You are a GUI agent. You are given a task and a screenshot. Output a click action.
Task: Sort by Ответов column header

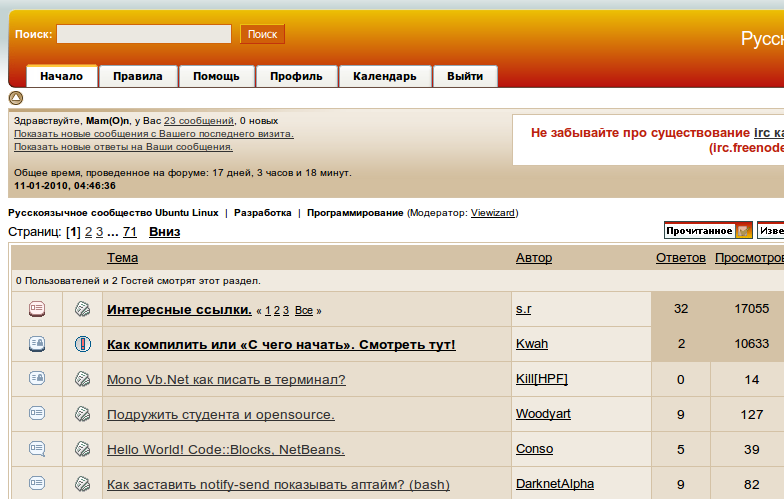click(681, 258)
